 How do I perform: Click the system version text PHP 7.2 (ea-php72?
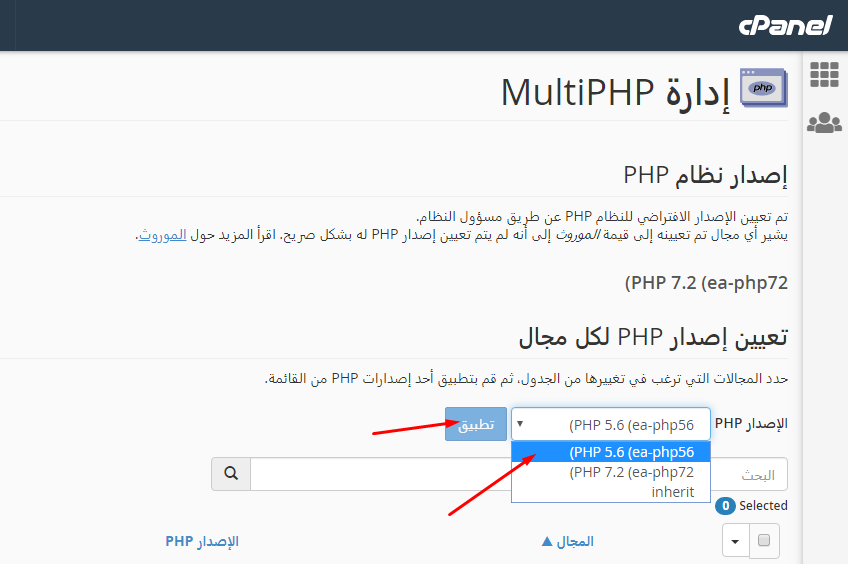click(706, 283)
